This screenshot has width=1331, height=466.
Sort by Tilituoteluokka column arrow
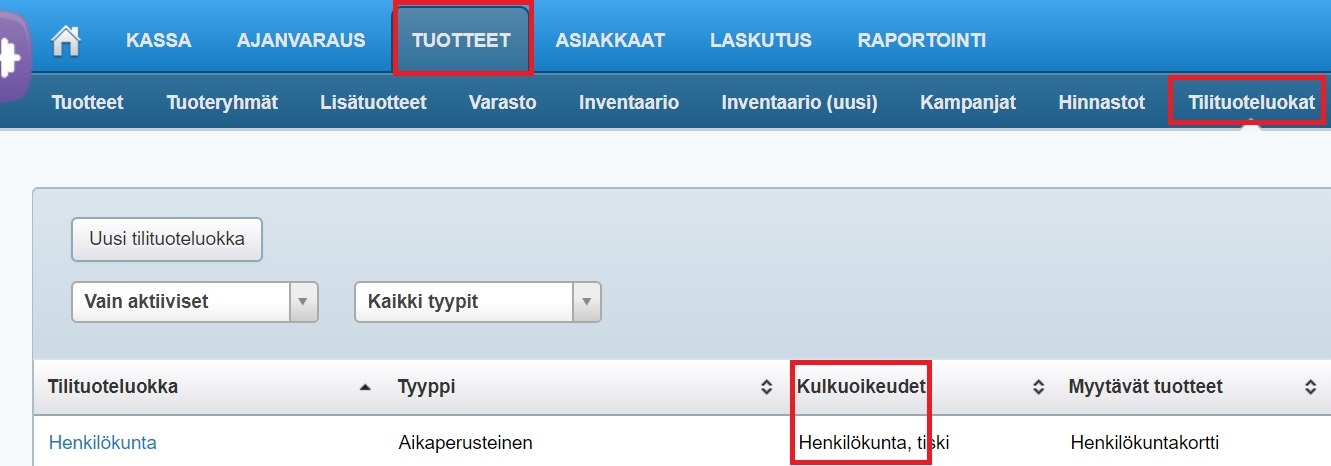pos(365,387)
